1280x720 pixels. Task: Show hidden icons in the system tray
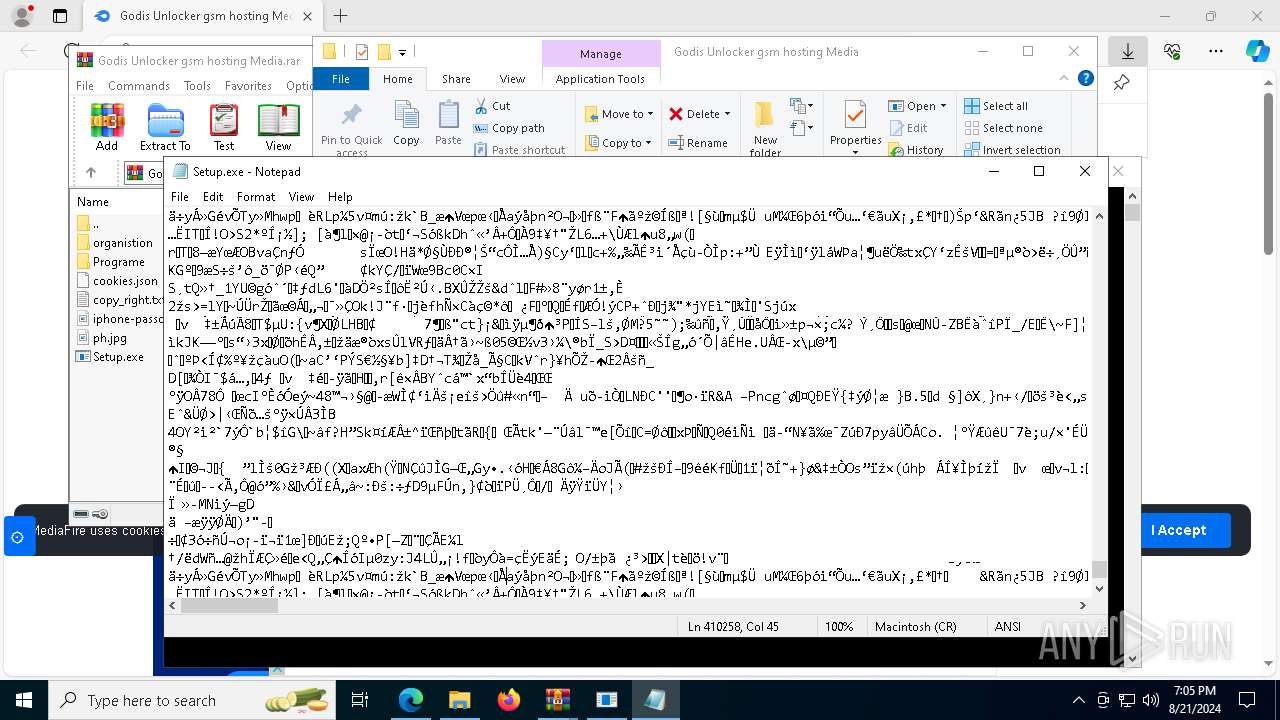(1078, 700)
